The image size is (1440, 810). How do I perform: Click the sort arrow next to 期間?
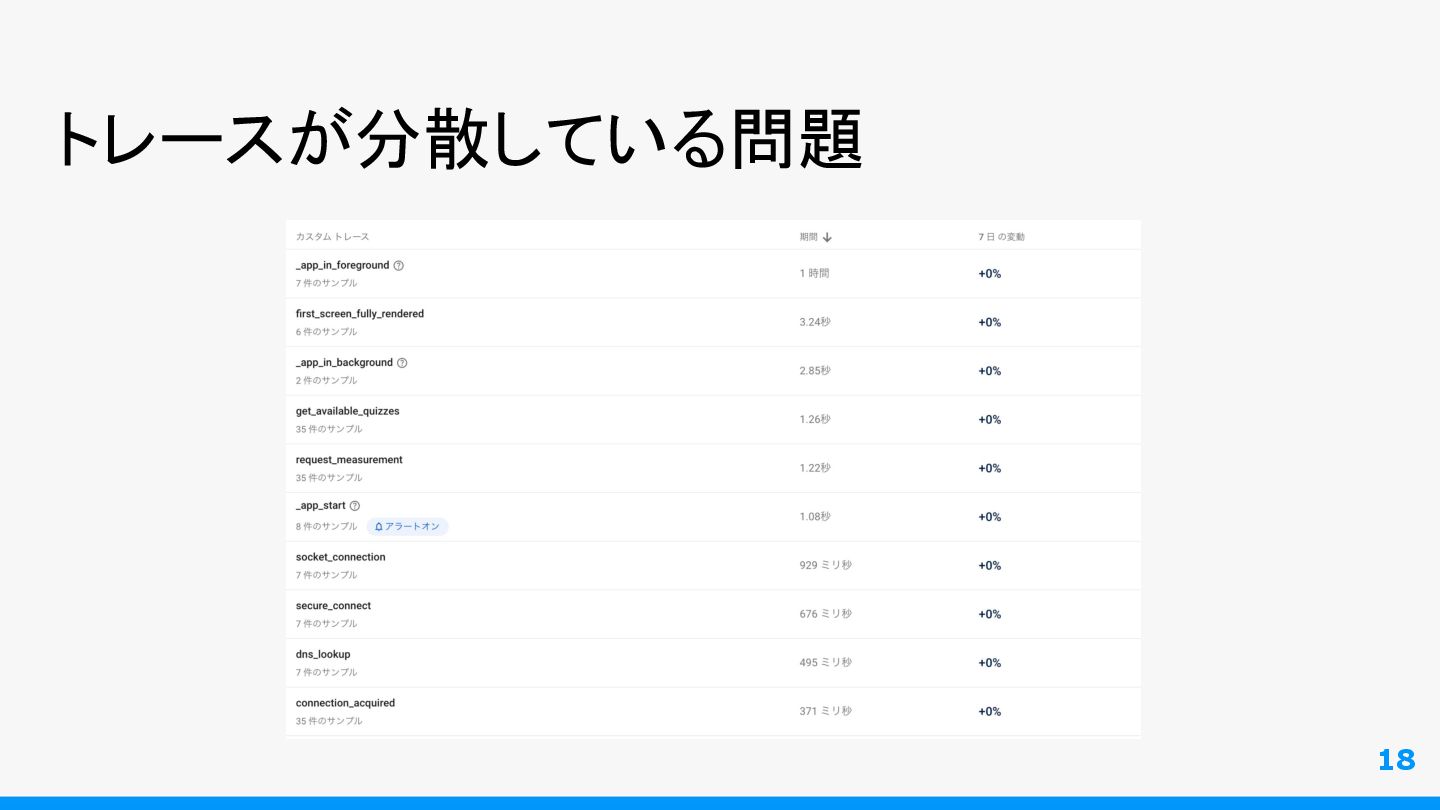click(827, 237)
